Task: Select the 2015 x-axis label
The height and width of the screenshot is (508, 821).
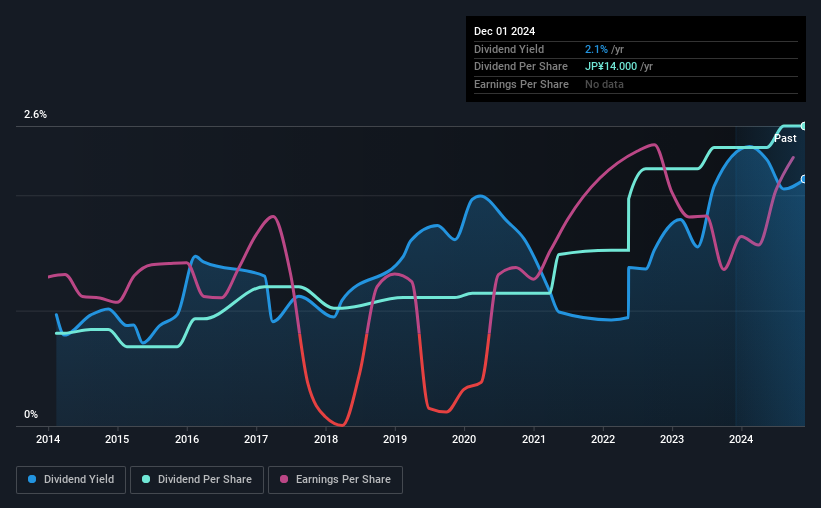Action: click(117, 439)
